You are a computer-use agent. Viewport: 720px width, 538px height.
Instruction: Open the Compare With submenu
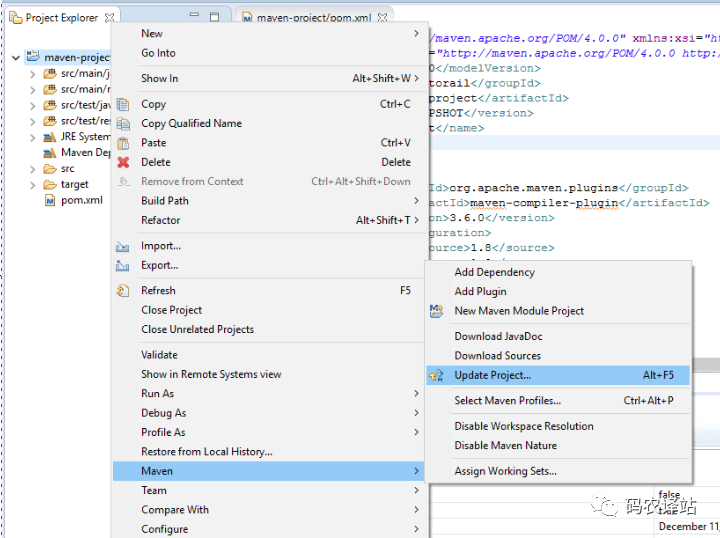[268, 510]
